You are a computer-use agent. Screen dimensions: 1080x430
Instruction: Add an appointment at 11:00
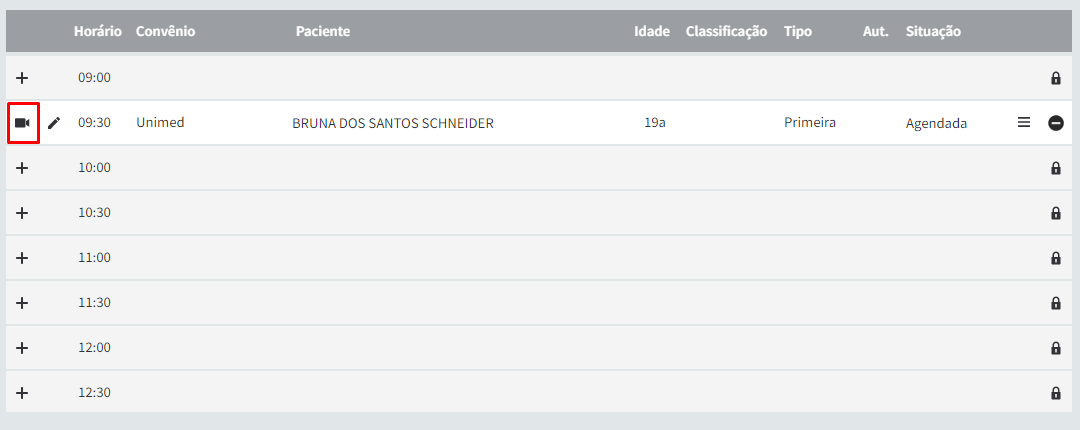[22, 258]
